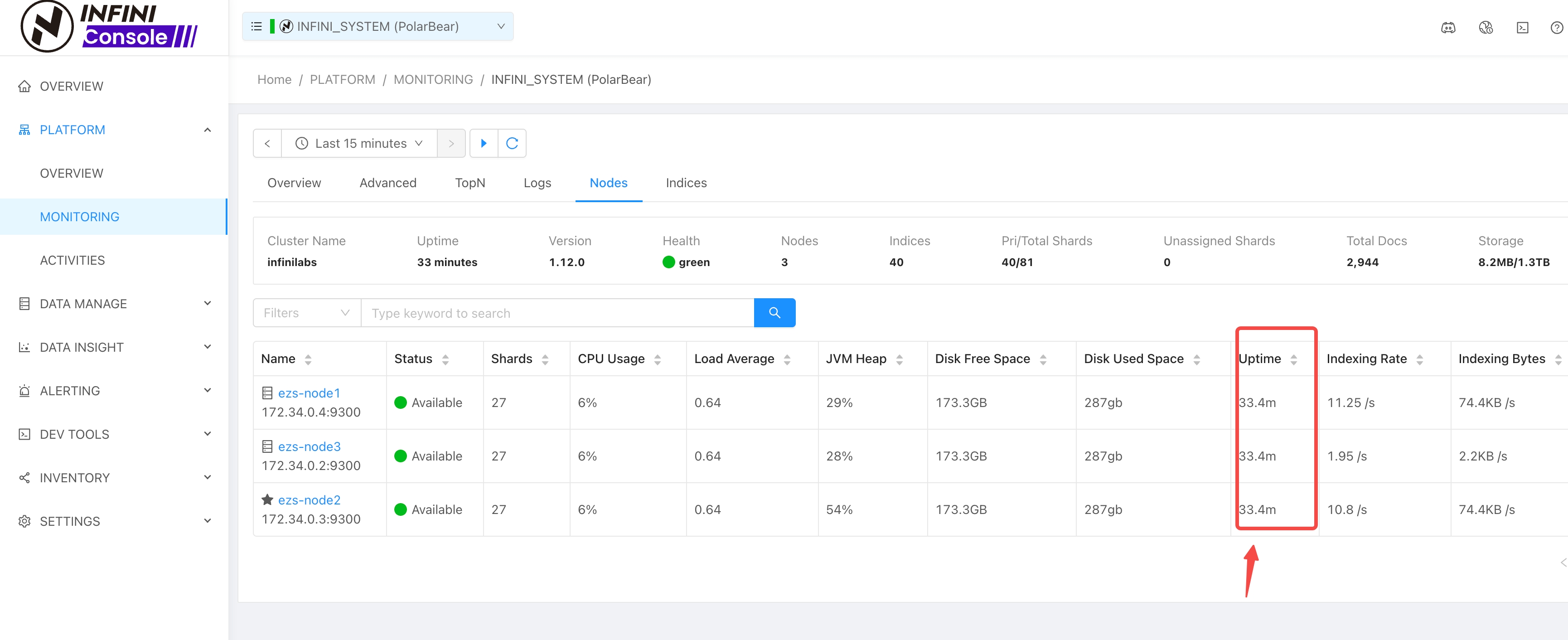Open the ezs-node1 node link

point(309,393)
